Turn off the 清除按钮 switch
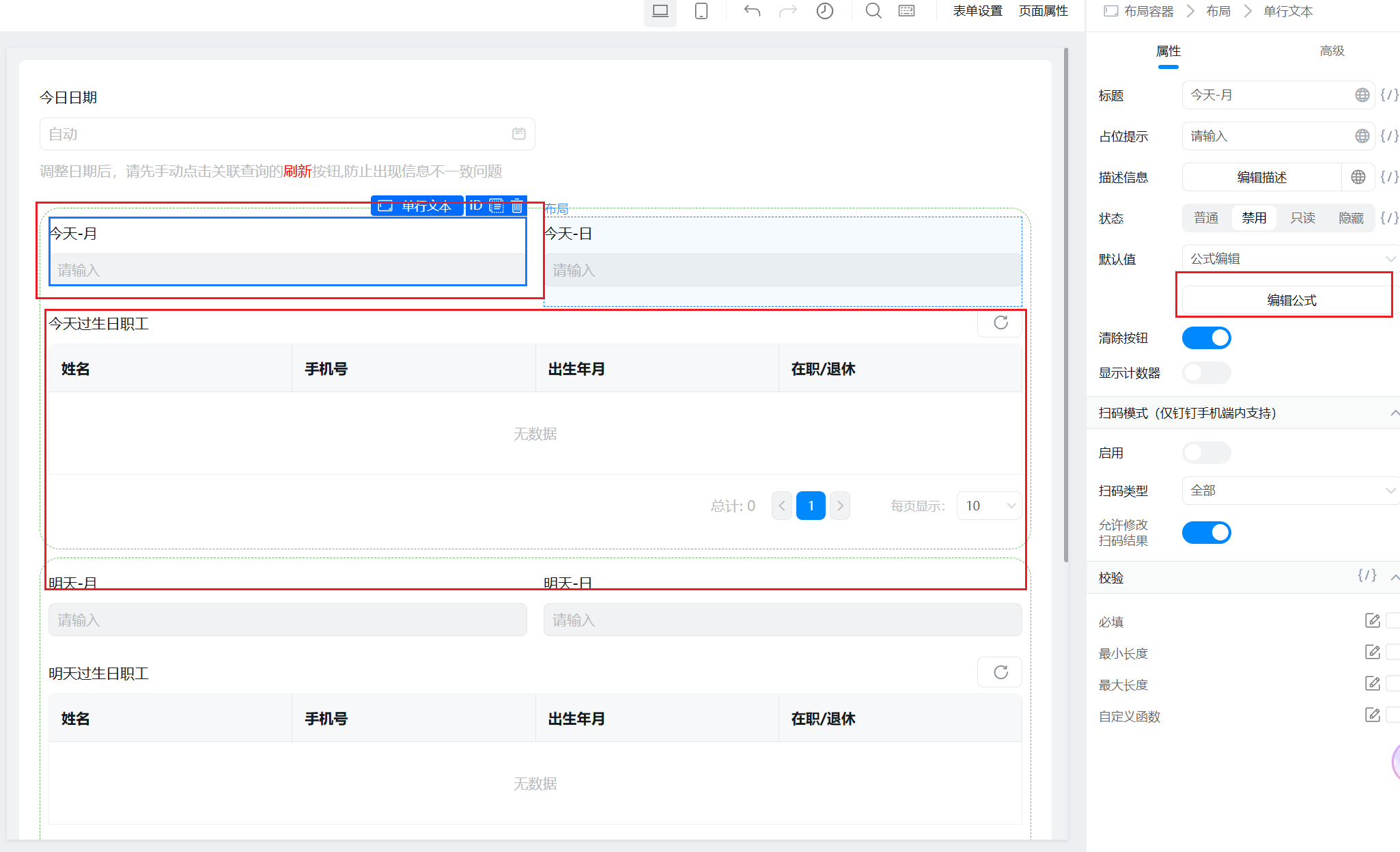 pyautogui.click(x=1206, y=338)
